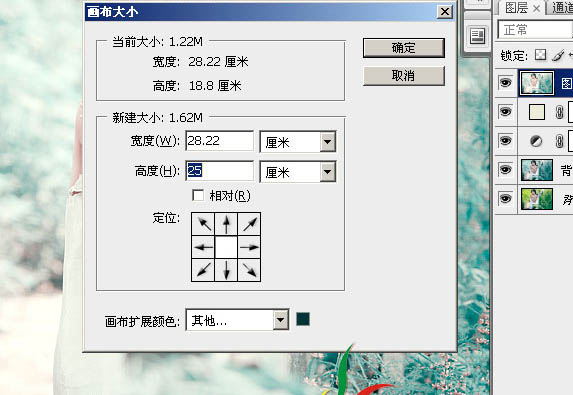The width and height of the screenshot is (573, 395).
Task: Open the width unit 厘米 dropdown
Action: [x=328, y=142]
